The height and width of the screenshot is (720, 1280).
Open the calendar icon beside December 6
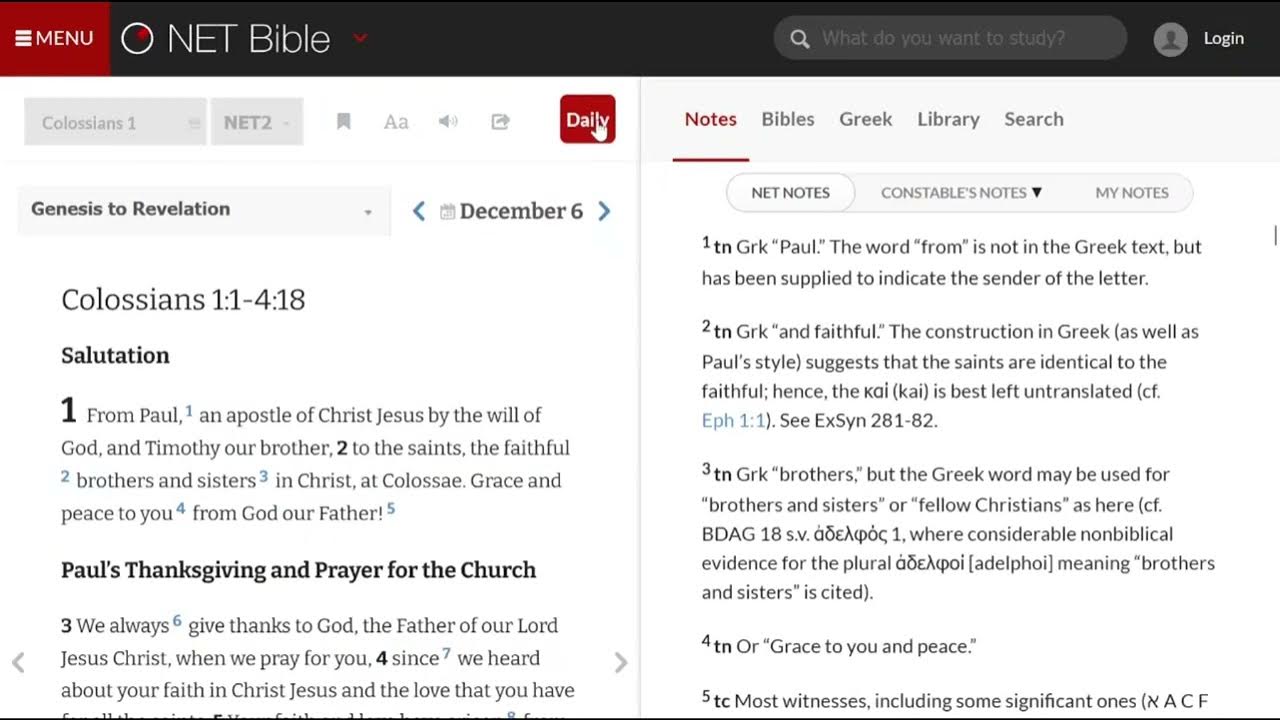coord(447,212)
